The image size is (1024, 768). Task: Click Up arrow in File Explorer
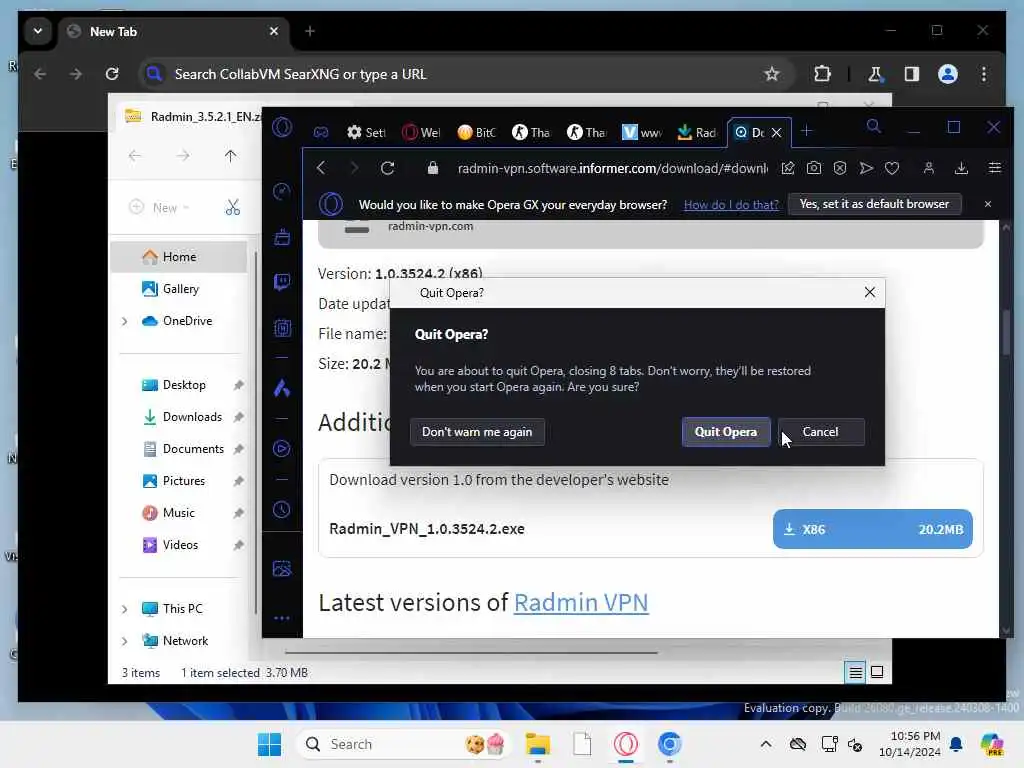coord(230,155)
